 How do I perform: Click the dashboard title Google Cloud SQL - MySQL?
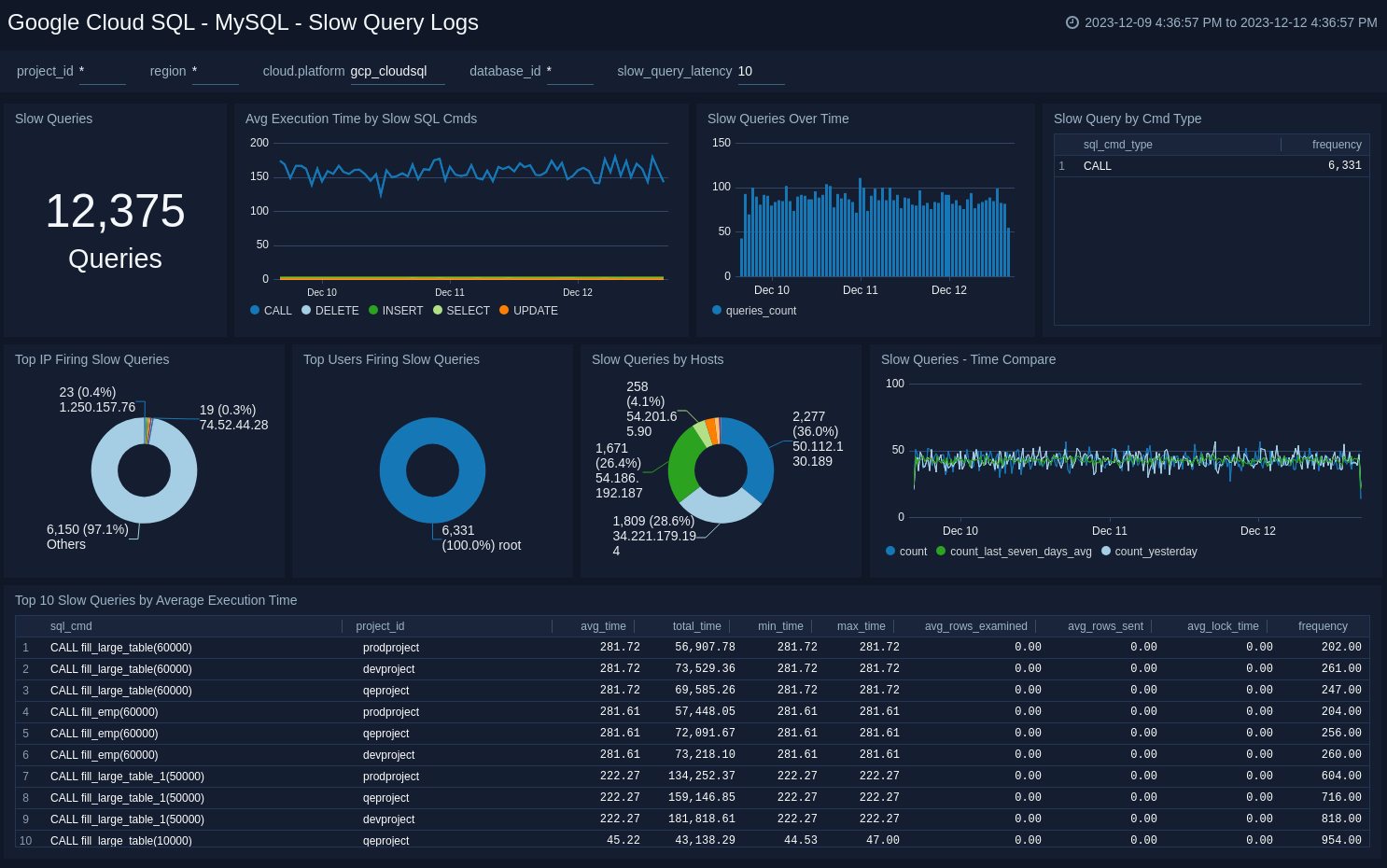pyautogui.click(x=243, y=22)
